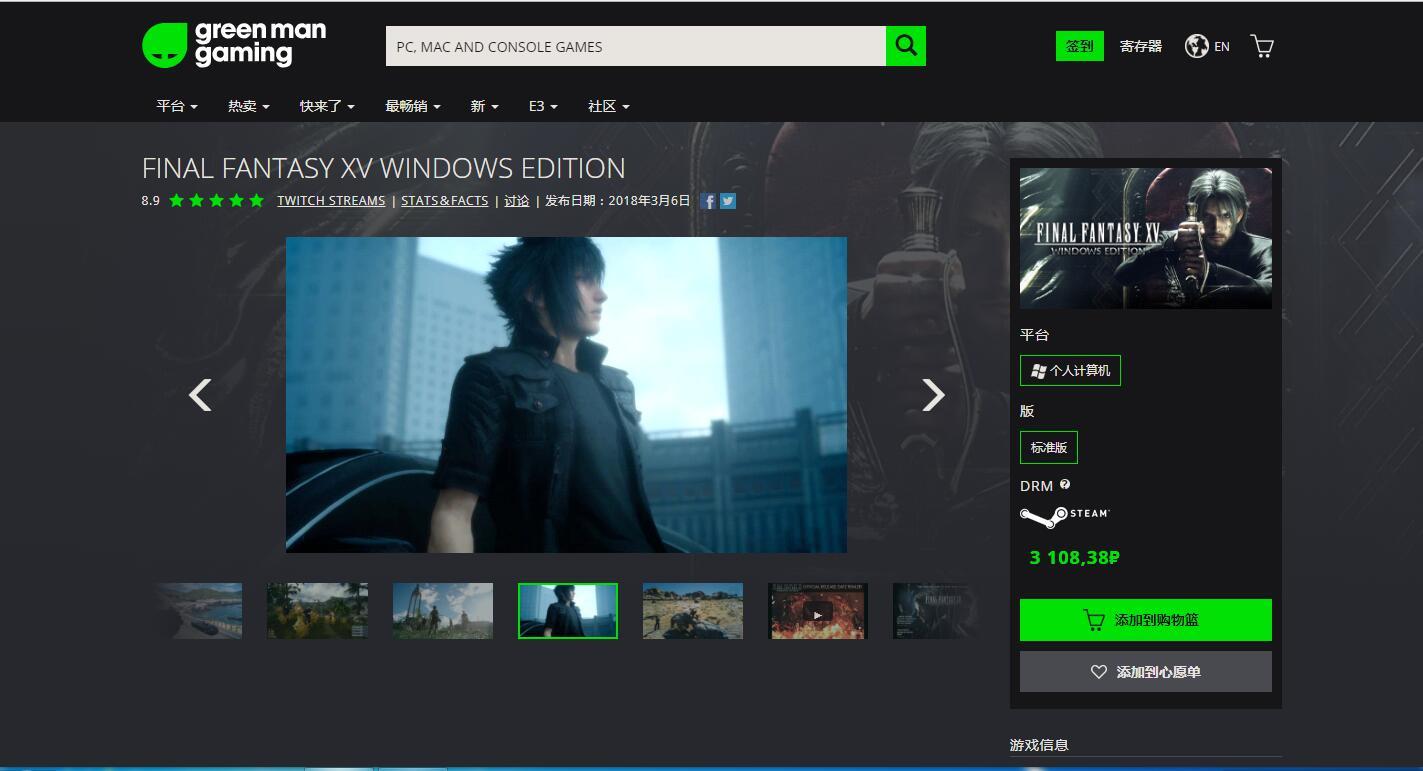The image size is (1423, 771).
Task: Open the TWITCH STREAMS link
Action: coord(331,200)
